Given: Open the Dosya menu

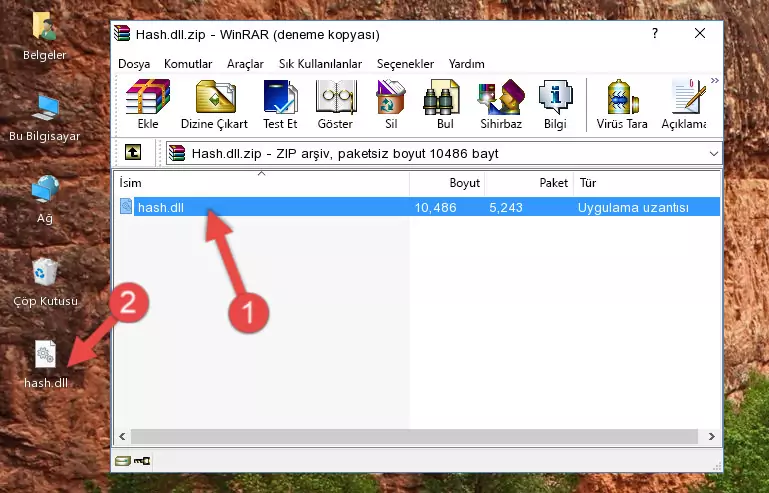Looking at the screenshot, I should [x=134, y=64].
